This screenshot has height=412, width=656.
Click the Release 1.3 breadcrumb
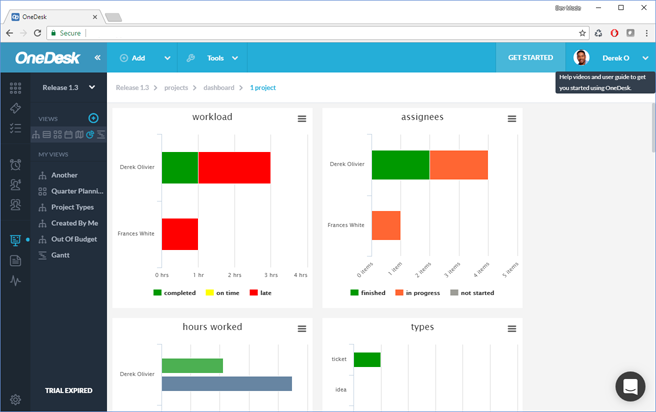[132, 87]
